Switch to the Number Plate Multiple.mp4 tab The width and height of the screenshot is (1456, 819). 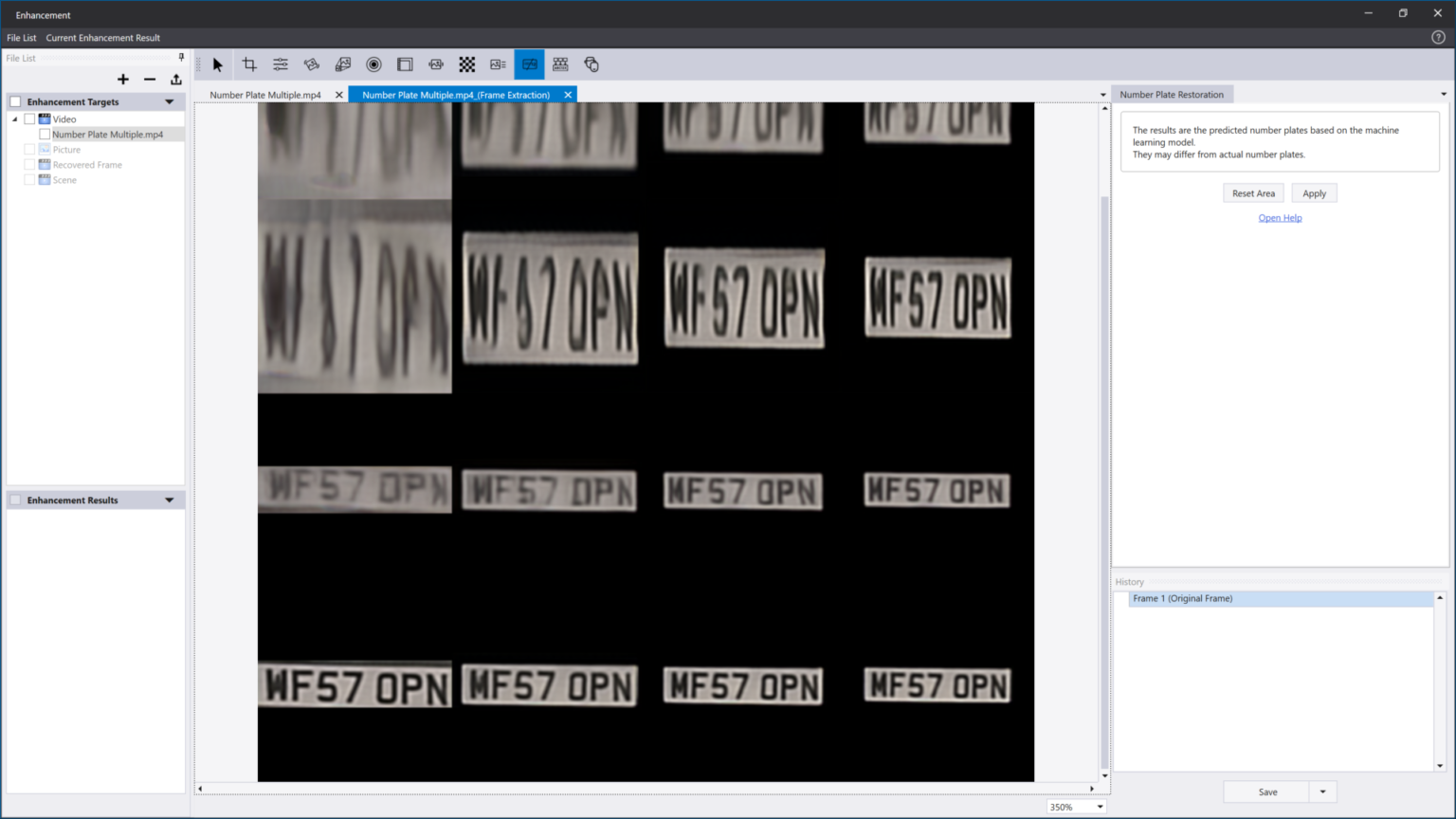click(x=265, y=95)
